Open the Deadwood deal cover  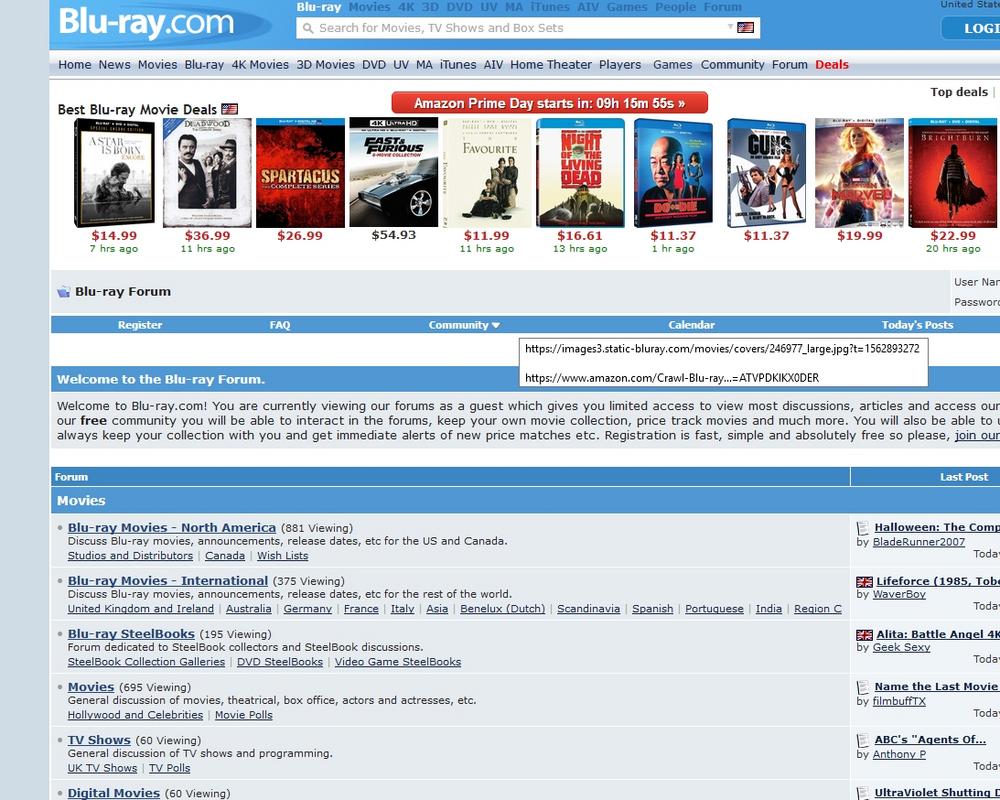point(207,173)
